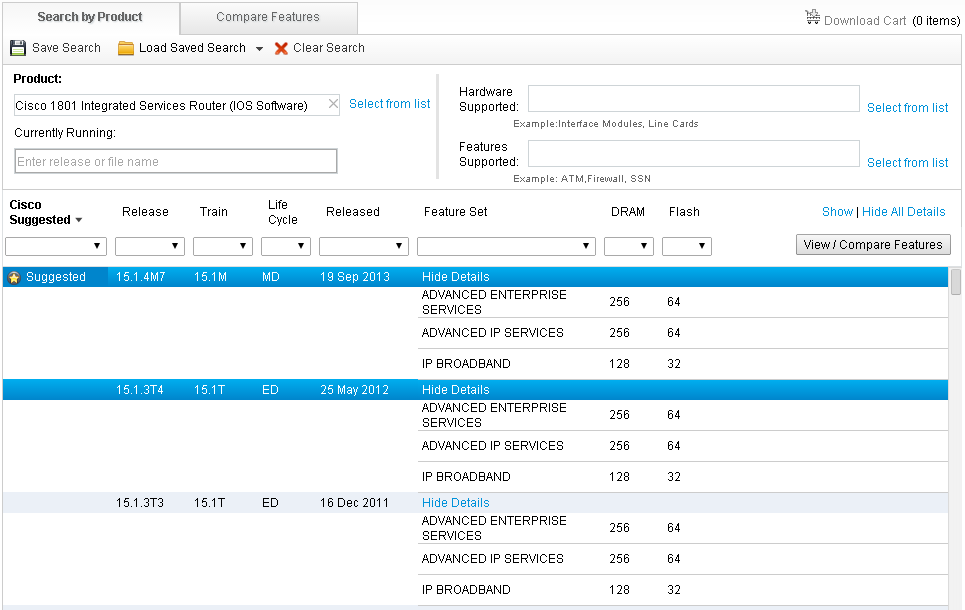Click the Show details link
Image resolution: width=965 pixels, height=610 pixels.
(837, 212)
